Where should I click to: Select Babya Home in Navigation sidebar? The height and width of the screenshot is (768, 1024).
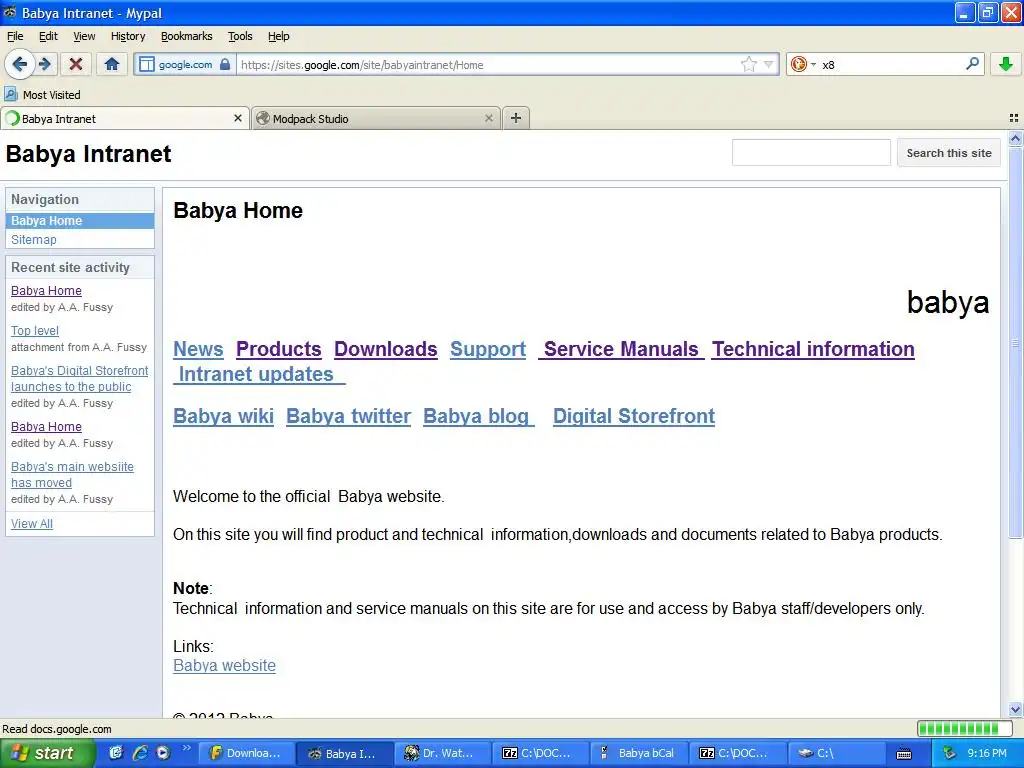80,221
